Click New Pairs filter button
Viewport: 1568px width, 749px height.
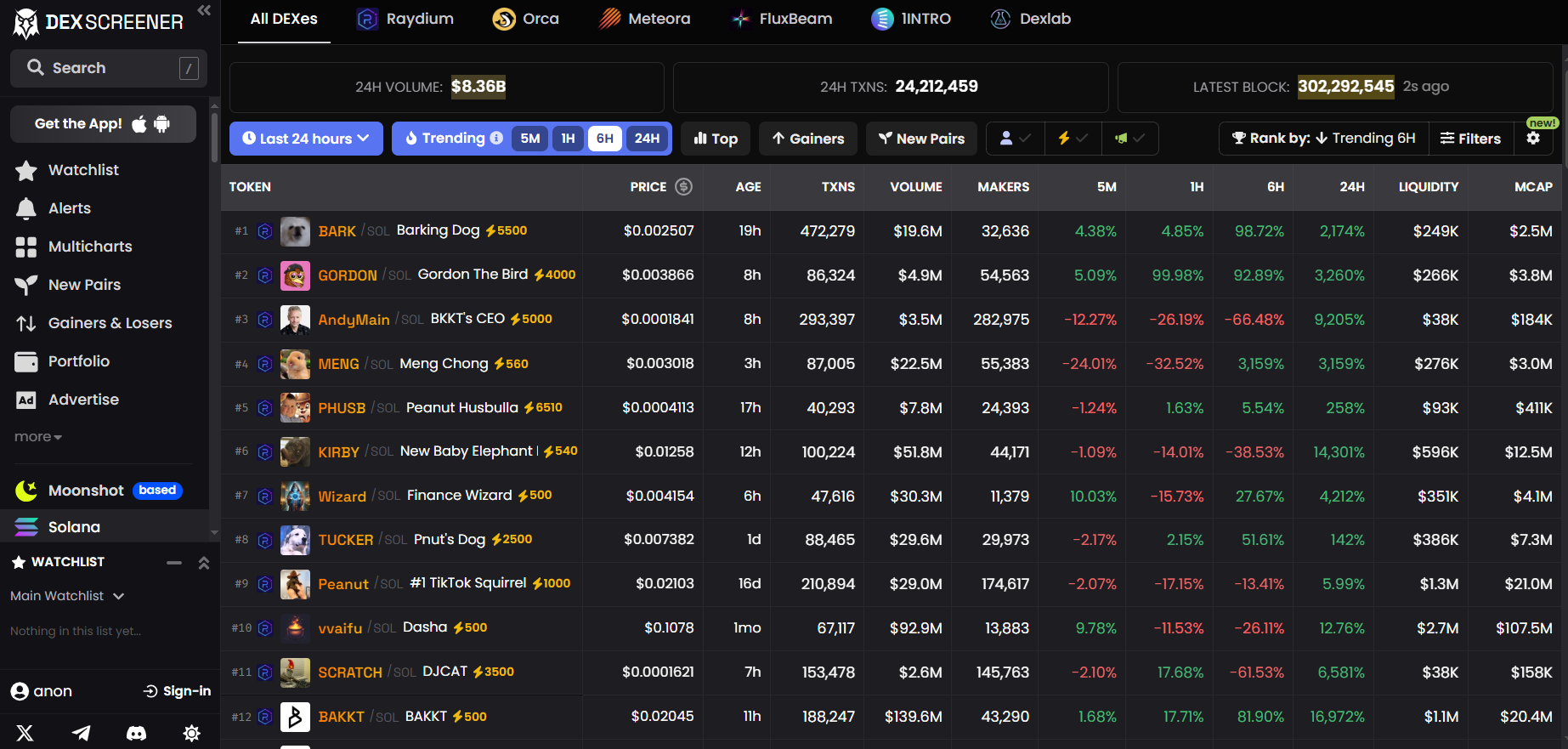[921, 139]
